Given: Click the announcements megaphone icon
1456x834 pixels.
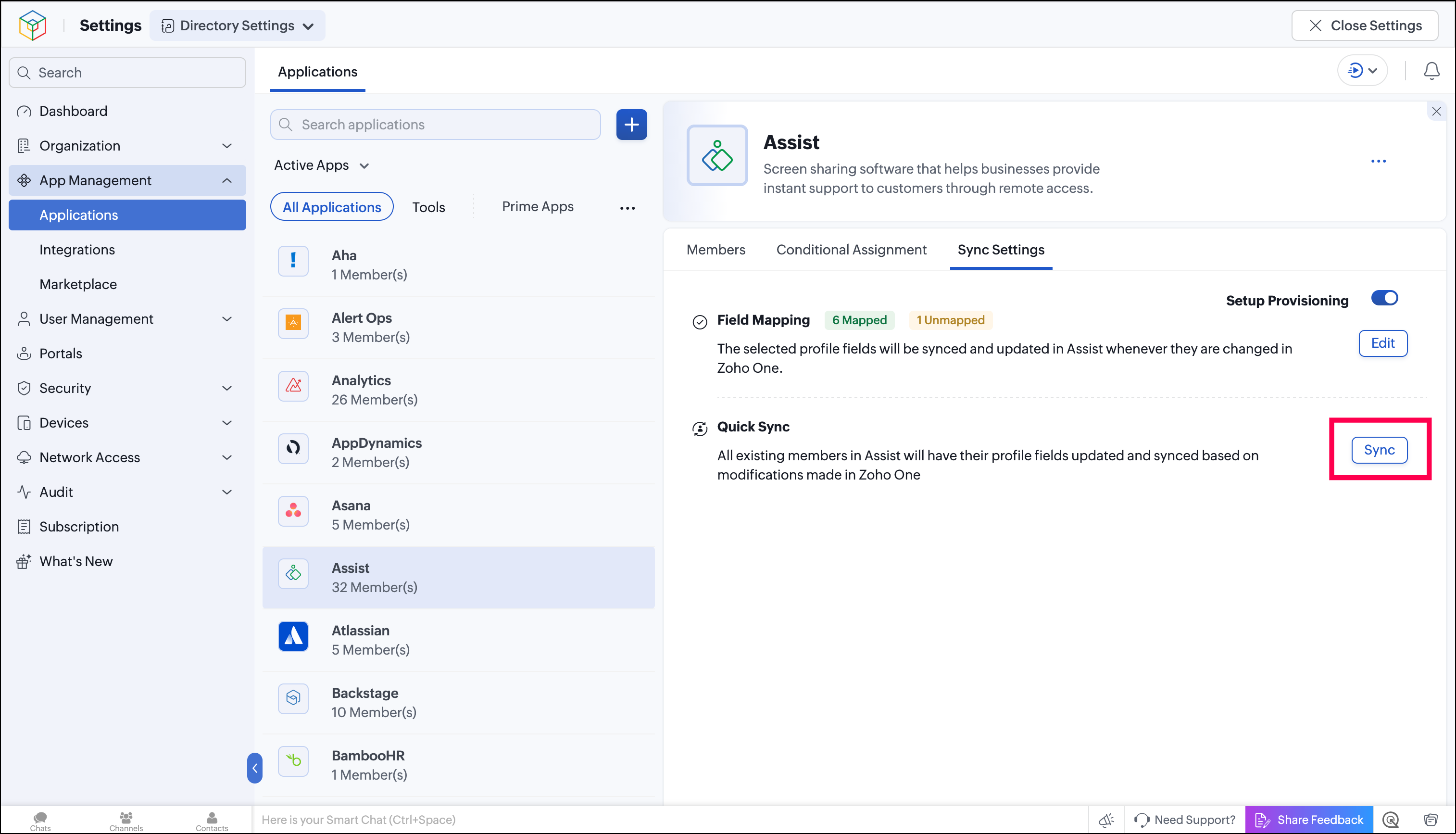Looking at the screenshot, I should (1106, 820).
